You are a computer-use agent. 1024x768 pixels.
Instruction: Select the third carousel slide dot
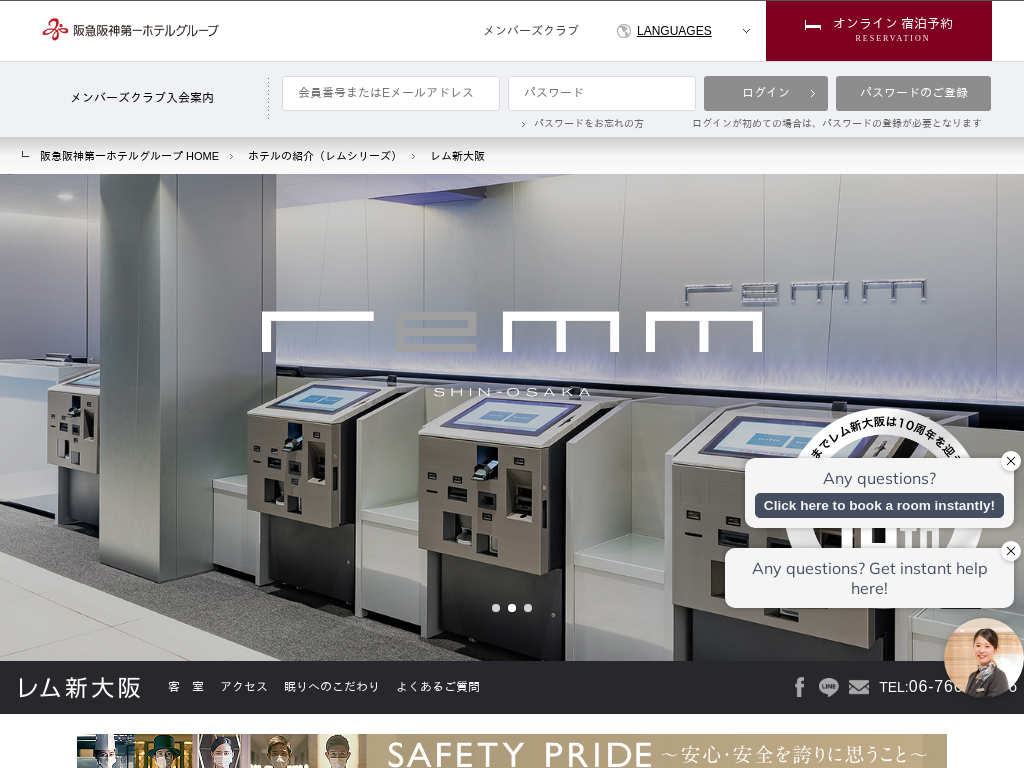click(528, 608)
